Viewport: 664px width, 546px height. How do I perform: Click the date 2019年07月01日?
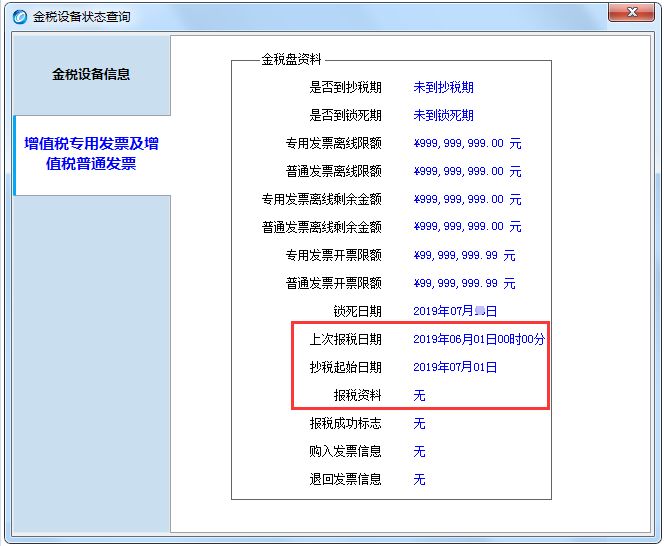455,367
